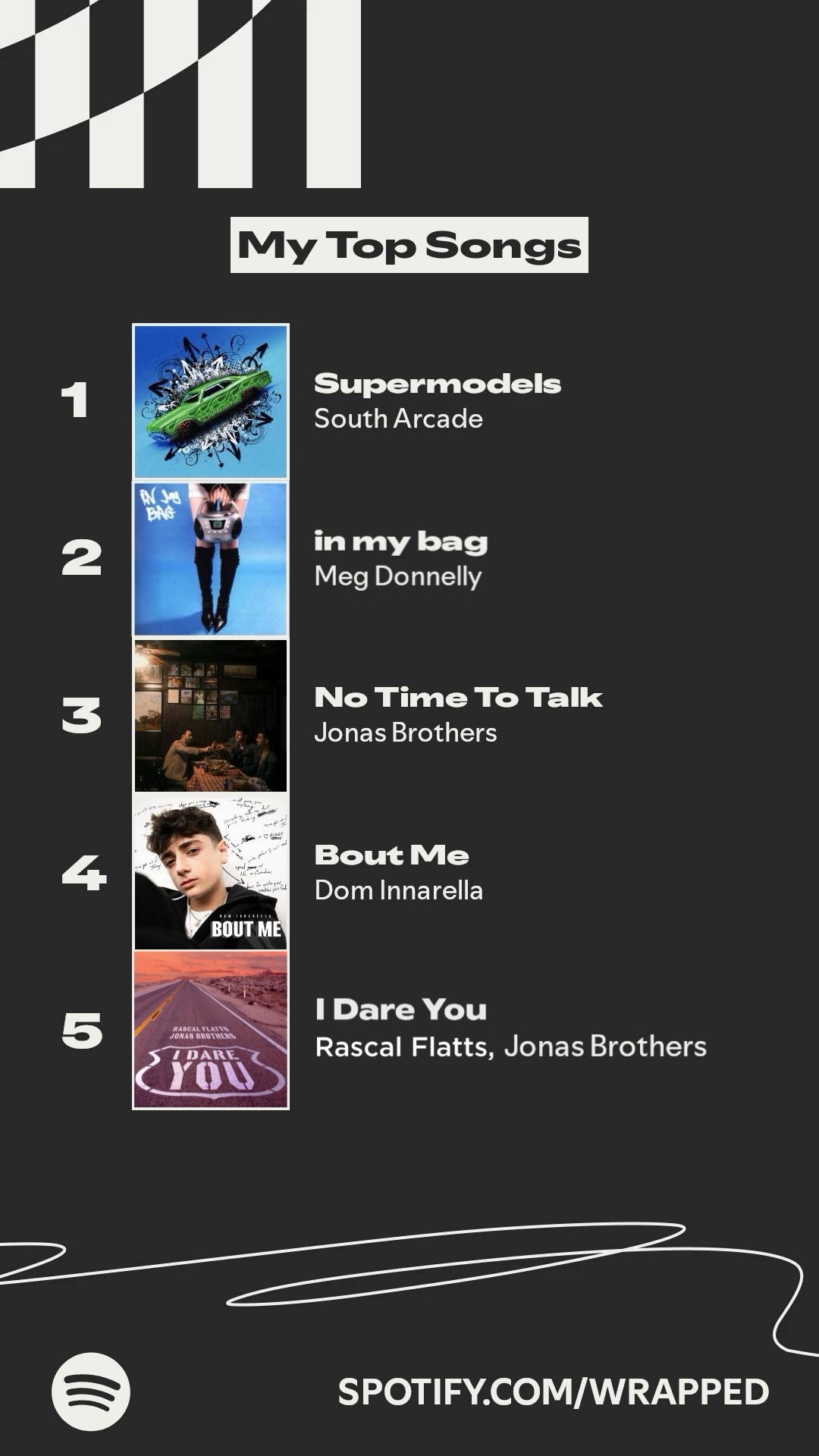Open the Bout Me album cover
This screenshot has height=1456, width=819.
[211, 873]
